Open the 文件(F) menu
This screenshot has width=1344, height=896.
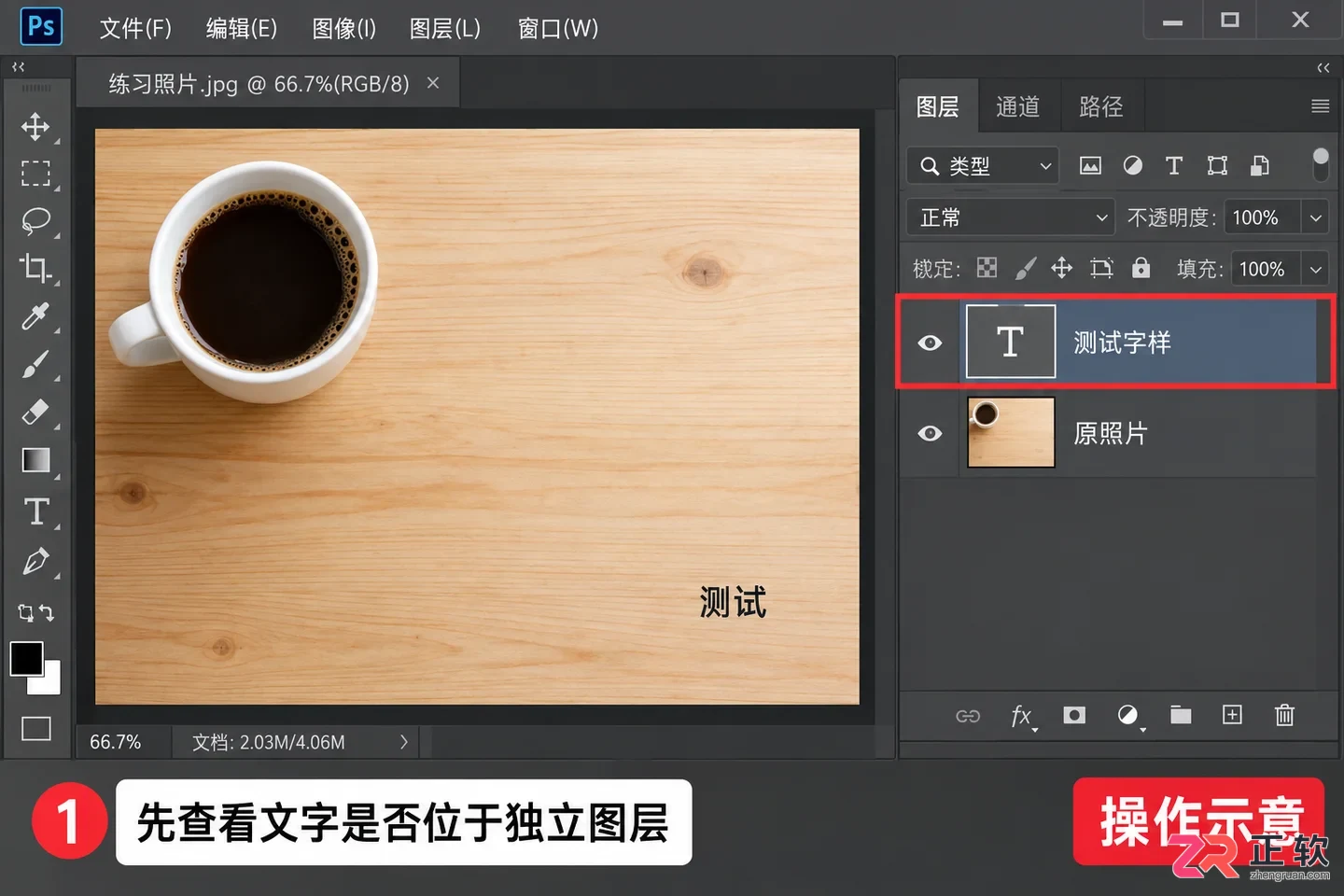click(x=135, y=28)
